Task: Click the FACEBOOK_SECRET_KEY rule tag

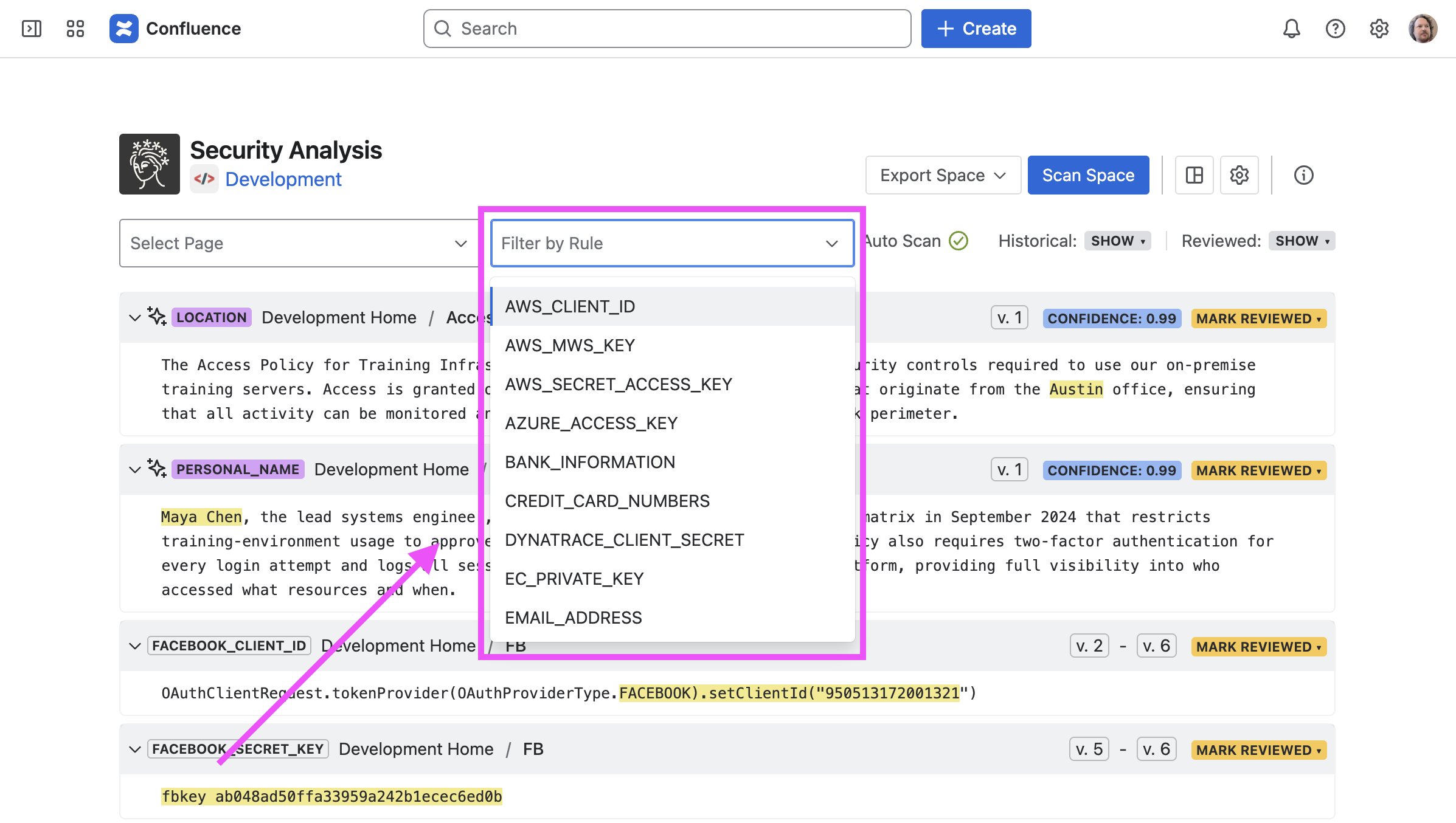Action: (x=238, y=749)
